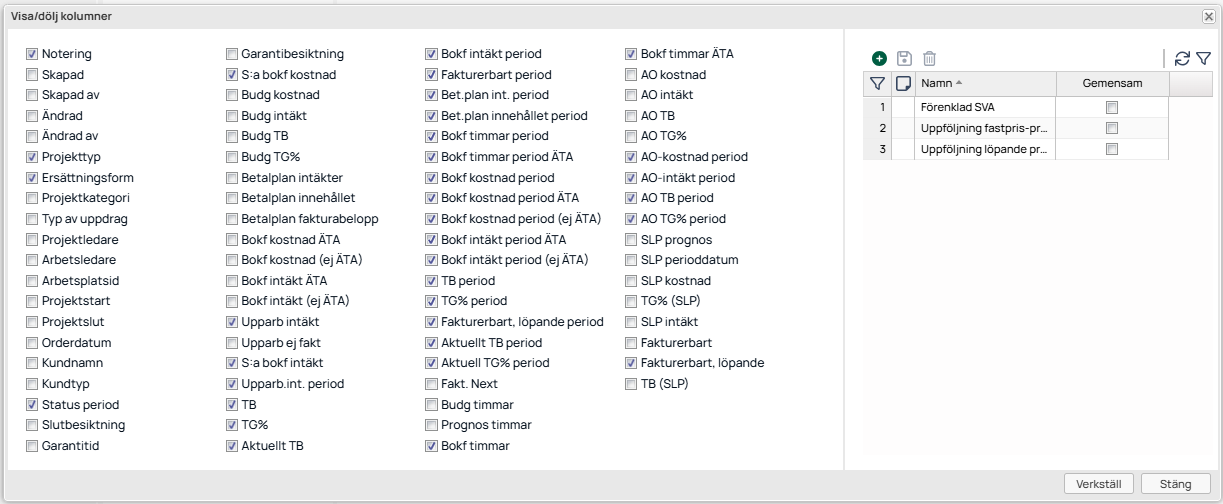
Task: Sort by the Namn column header
Action: (985, 84)
